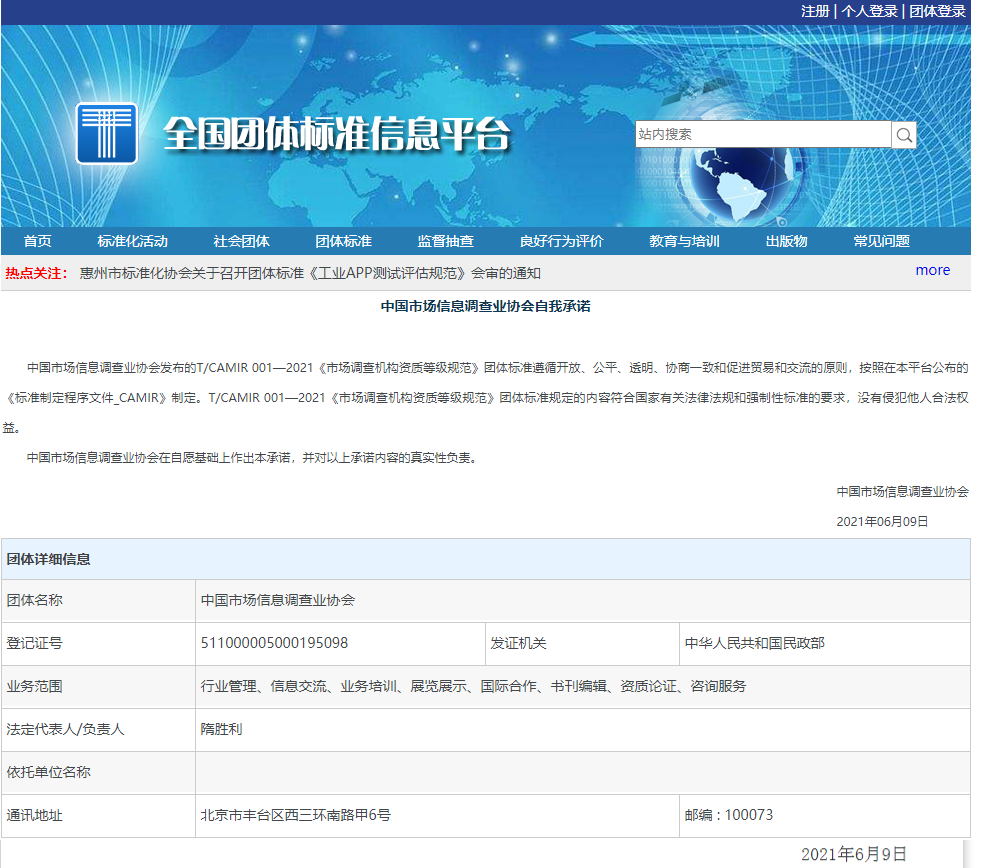Click the name 隋胜利
The width and height of the screenshot is (981, 868).
tap(221, 730)
